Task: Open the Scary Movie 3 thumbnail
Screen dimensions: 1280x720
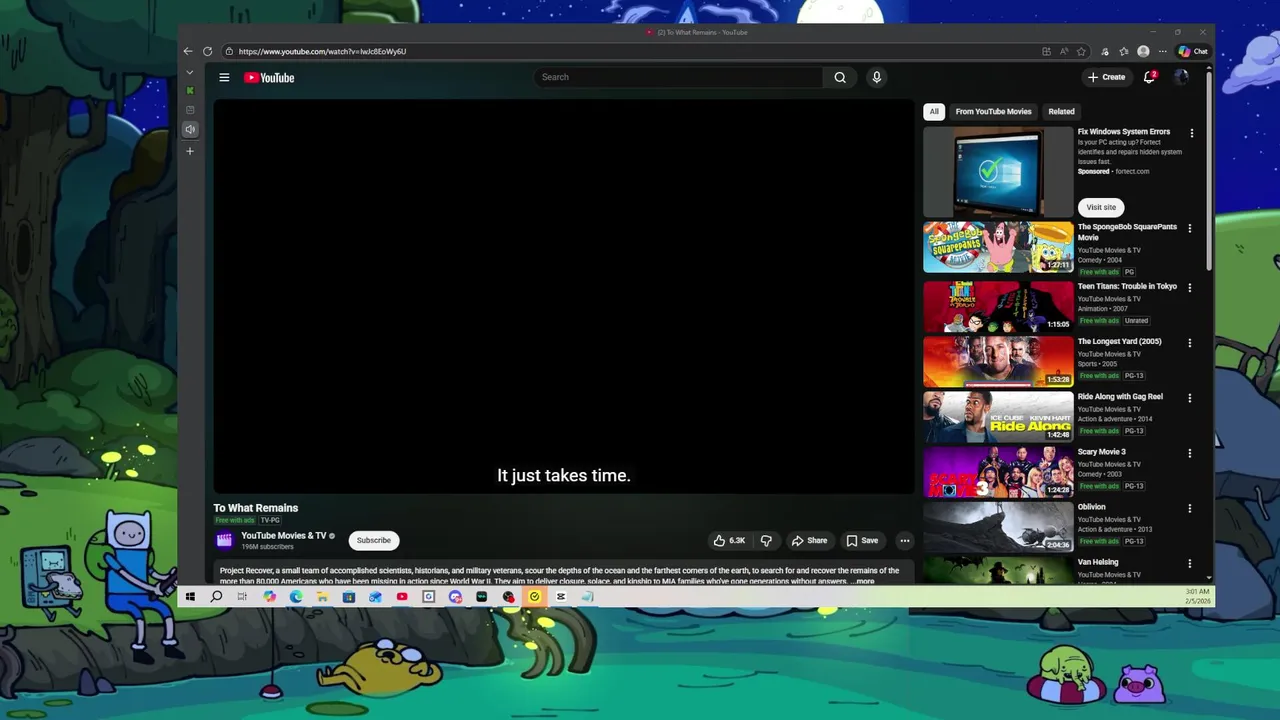Action: [998, 471]
